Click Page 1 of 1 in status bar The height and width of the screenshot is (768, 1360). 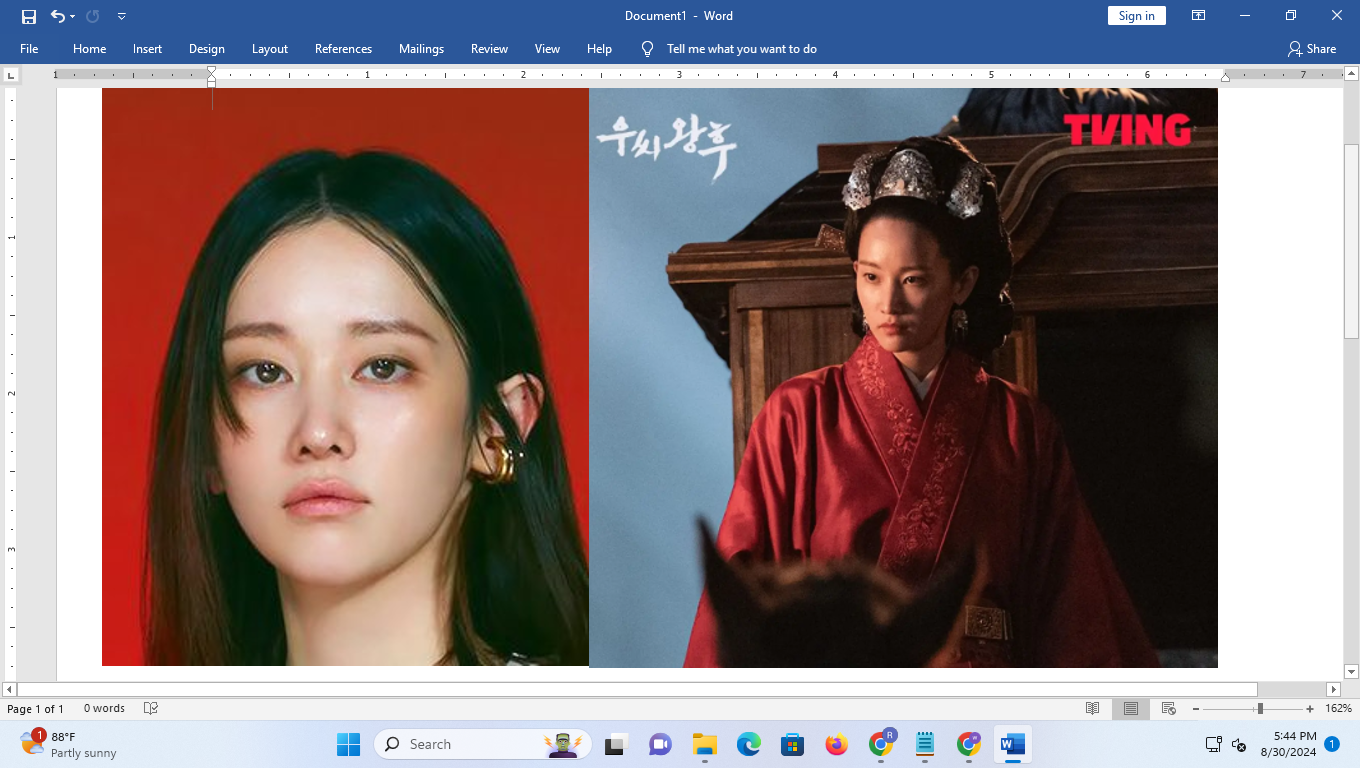tap(35, 709)
